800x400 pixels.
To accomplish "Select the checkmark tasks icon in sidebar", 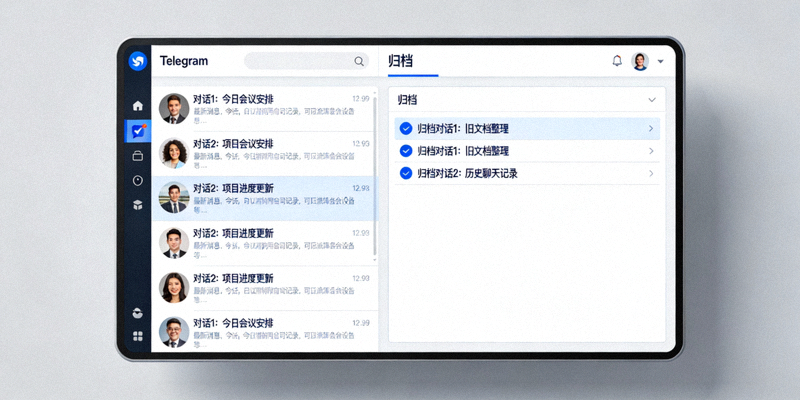I will 138,131.
